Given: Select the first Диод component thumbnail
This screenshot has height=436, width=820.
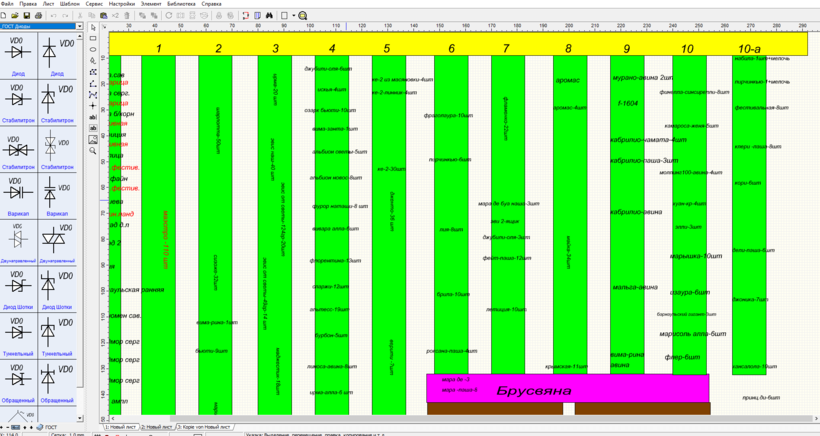Looking at the screenshot, I should coord(18,53).
